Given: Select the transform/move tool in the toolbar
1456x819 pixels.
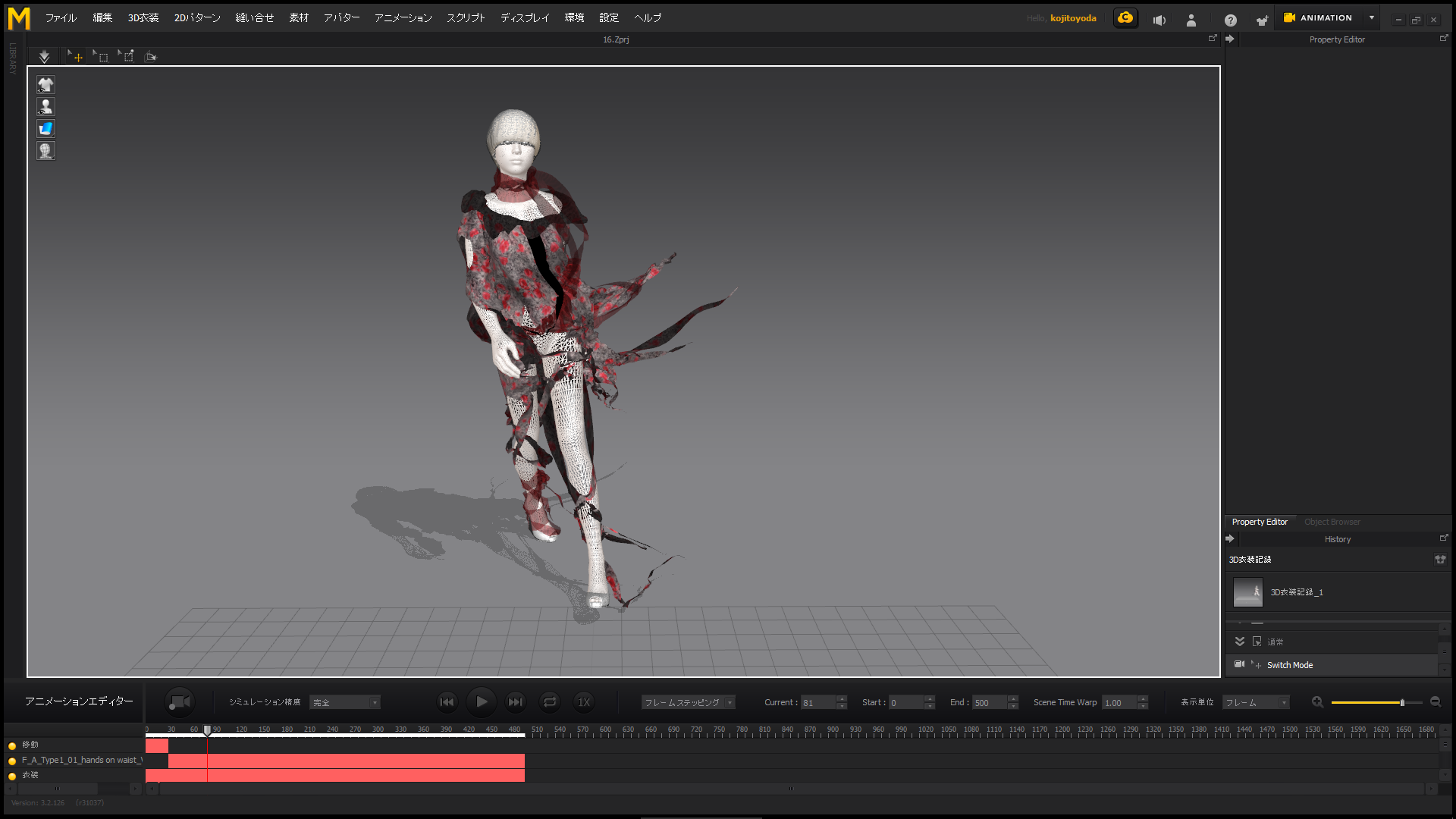Looking at the screenshot, I should click(75, 57).
